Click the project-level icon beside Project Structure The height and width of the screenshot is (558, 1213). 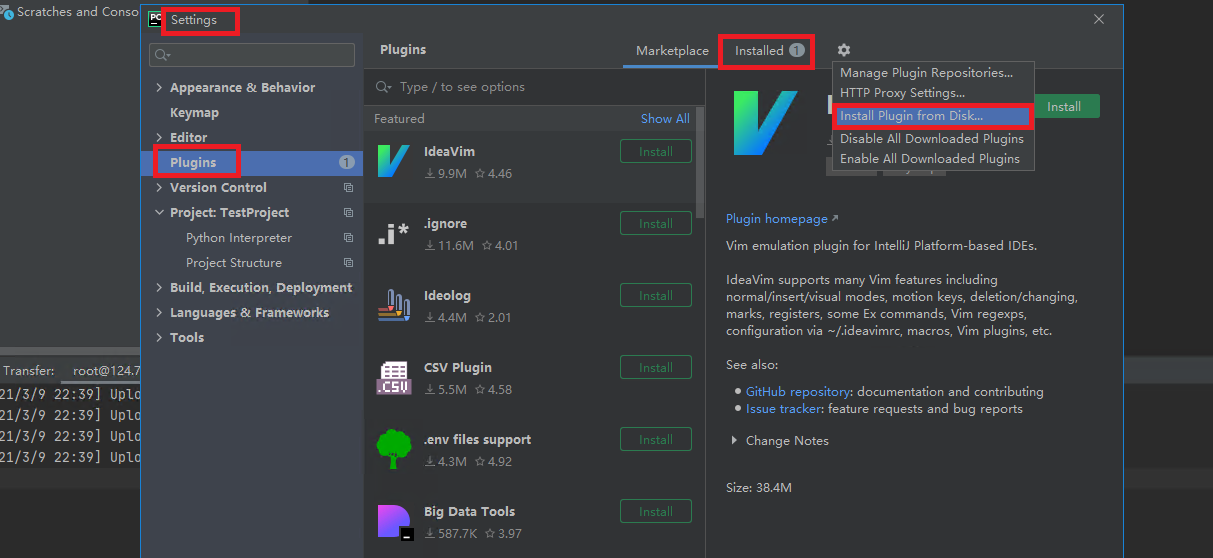pos(348,262)
